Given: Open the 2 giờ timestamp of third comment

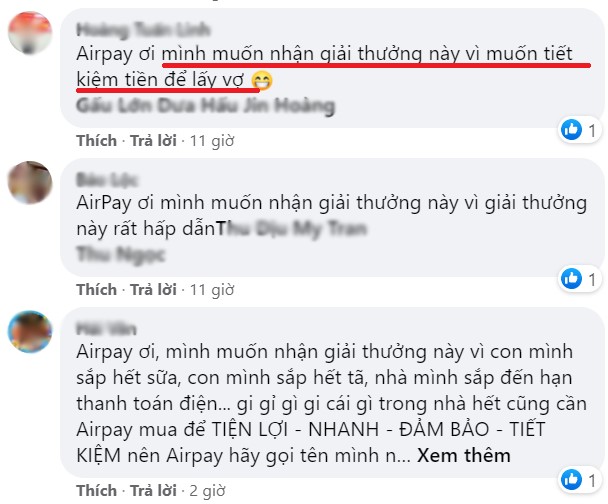Looking at the screenshot, I should [207, 491].
